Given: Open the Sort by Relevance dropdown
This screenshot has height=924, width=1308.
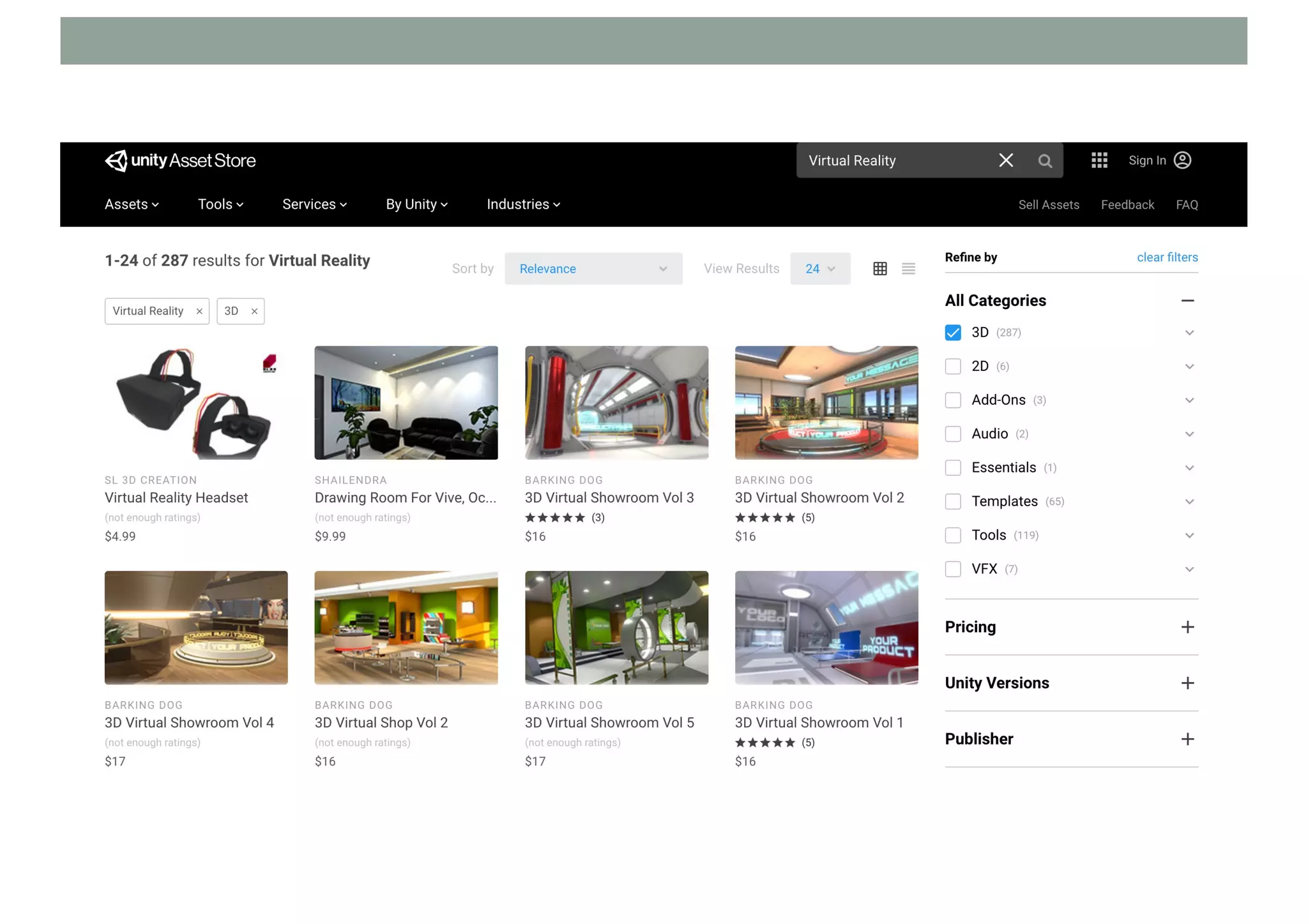Looking at the screenshot, I should coord(593,269).
